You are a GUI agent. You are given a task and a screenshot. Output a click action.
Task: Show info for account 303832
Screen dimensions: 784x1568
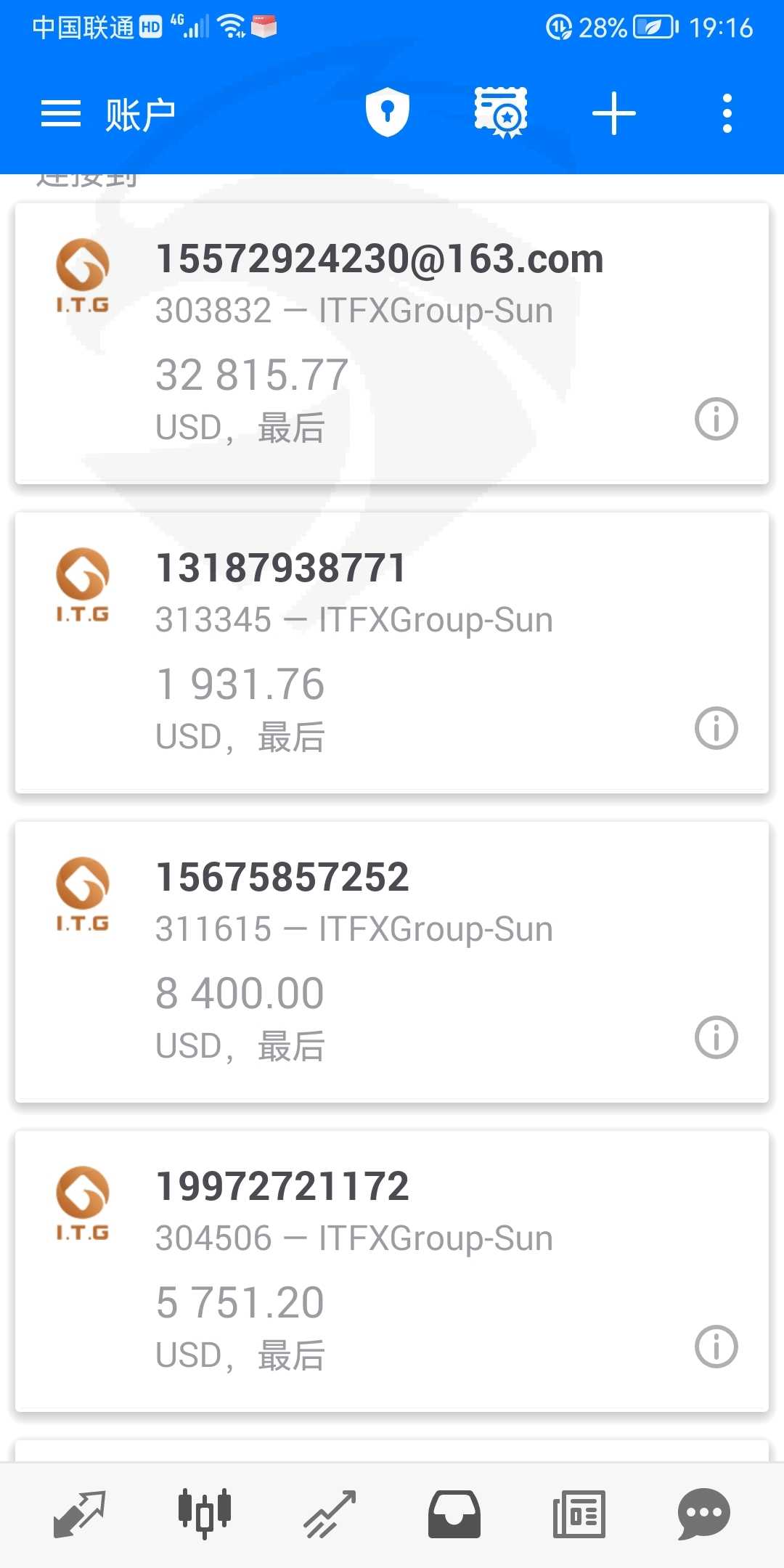(x=716, y=419)
